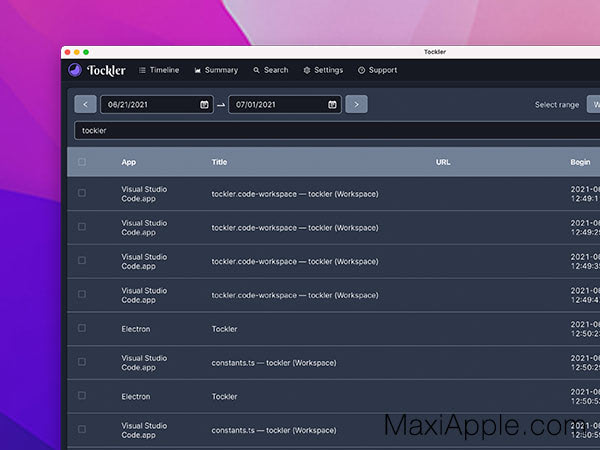Viewport: 600px width, 450px height.
Task: Check the first constants.ts row checkbox
Action: [x=82, y=362]
